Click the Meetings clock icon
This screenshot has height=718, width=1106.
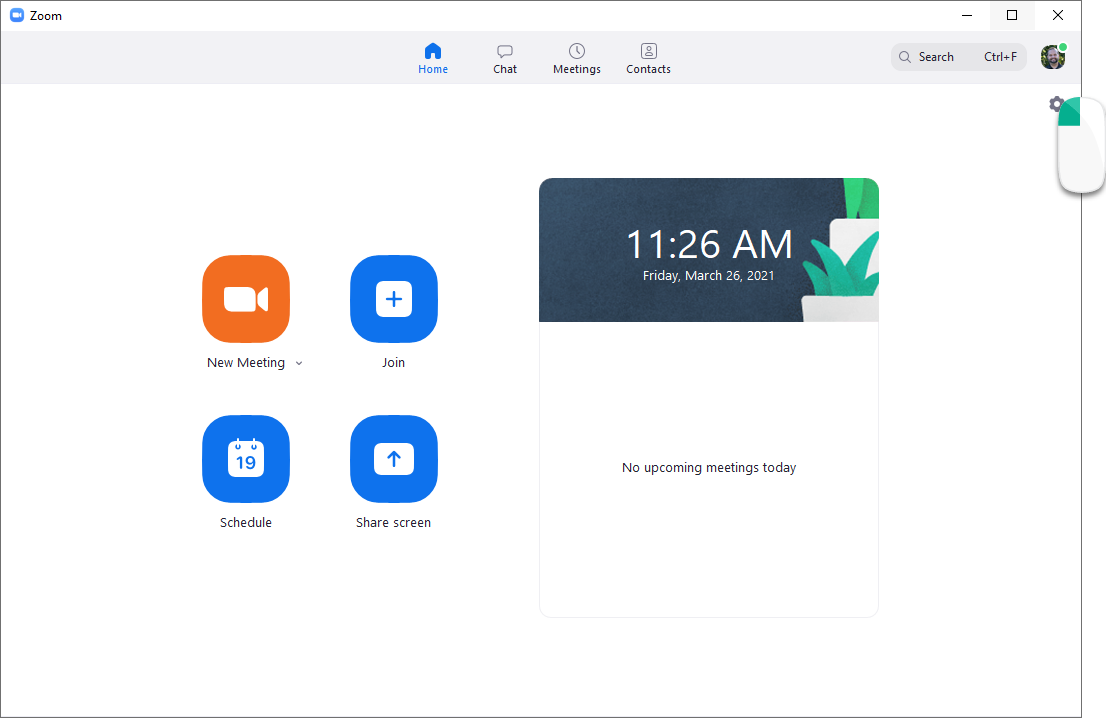576,51
